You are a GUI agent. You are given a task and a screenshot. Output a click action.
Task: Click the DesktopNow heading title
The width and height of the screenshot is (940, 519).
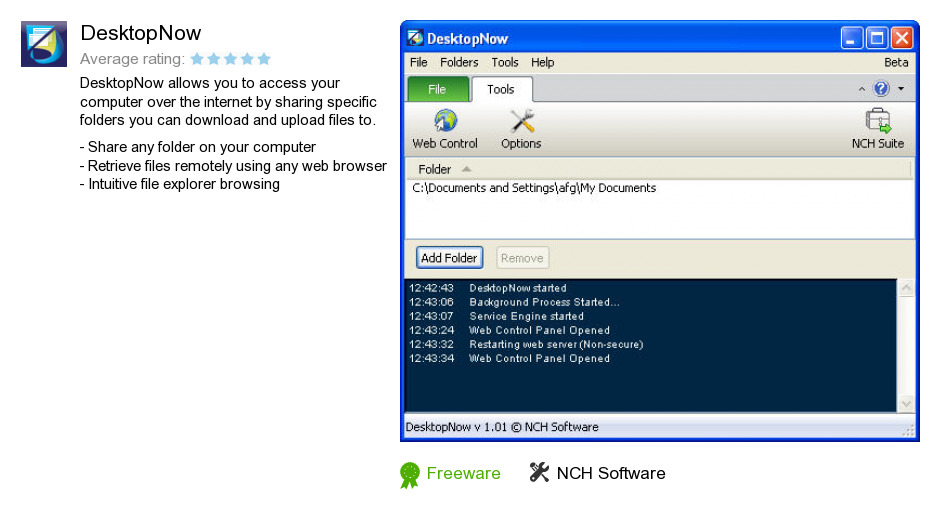coord(141,33)
